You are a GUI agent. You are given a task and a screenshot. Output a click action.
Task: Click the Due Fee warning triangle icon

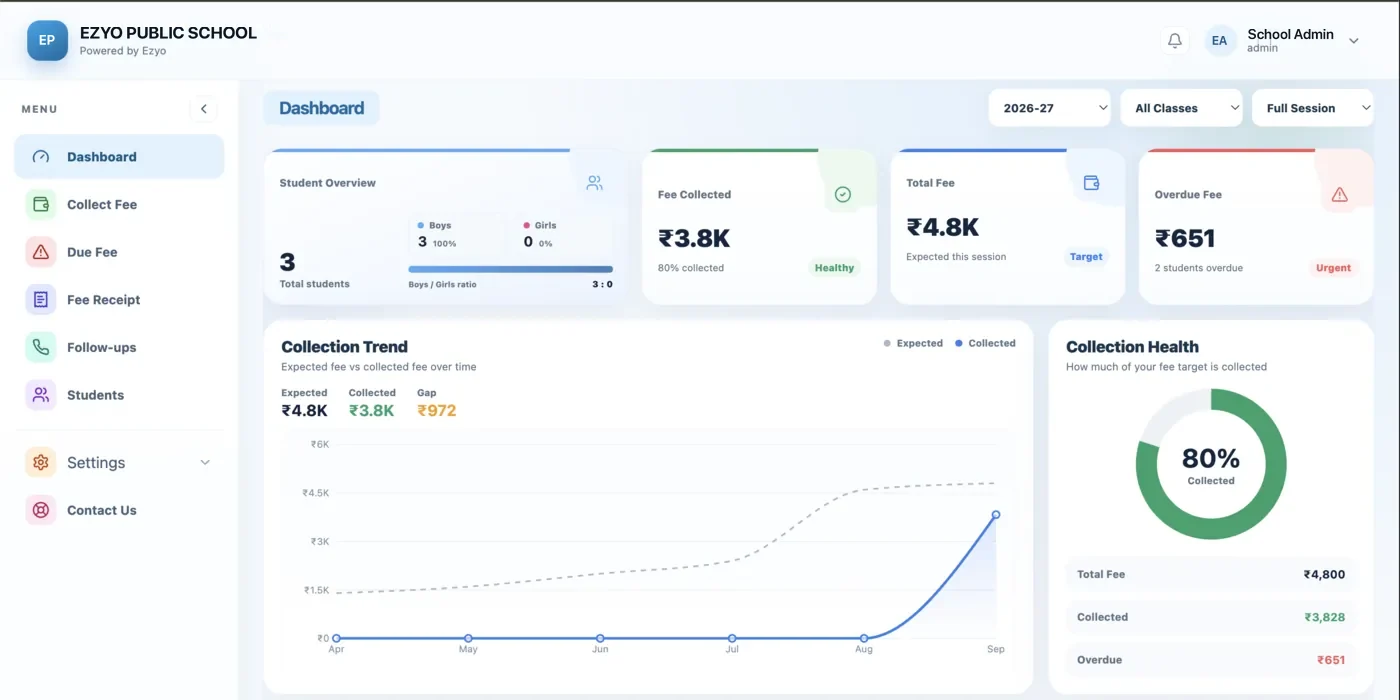(41, 252)
